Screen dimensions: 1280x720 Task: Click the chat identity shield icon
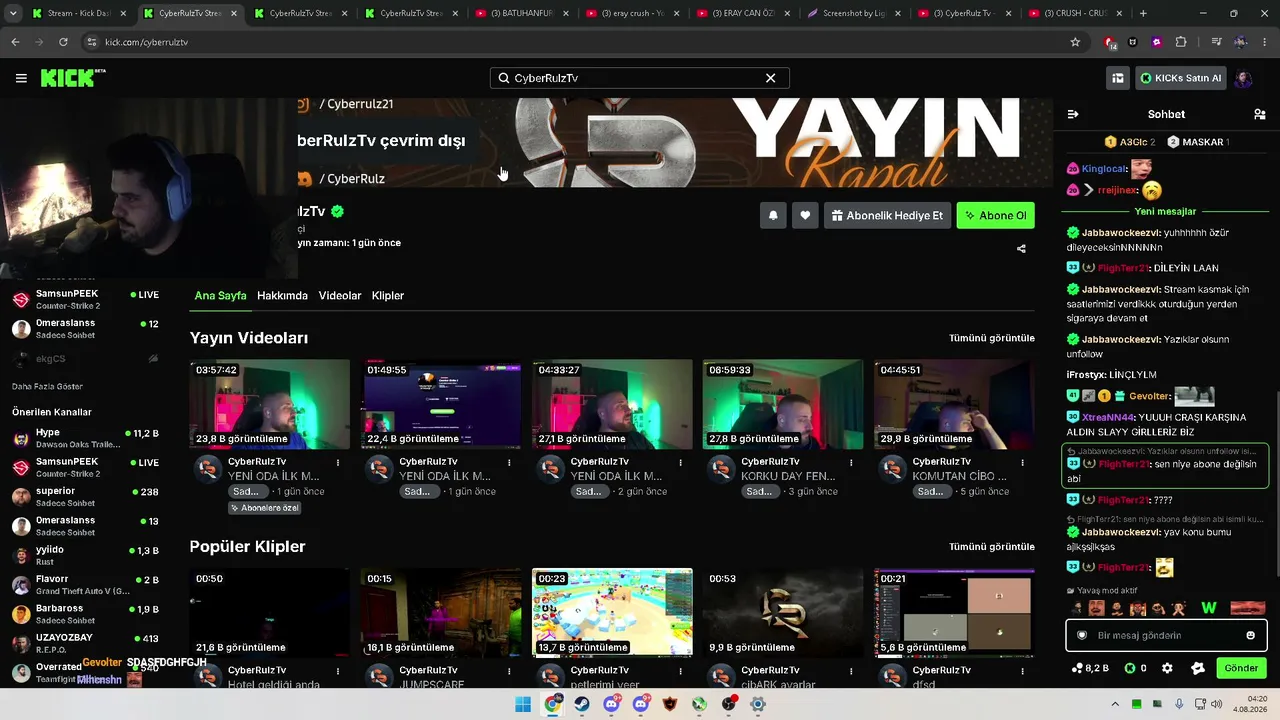(1081, 635)
